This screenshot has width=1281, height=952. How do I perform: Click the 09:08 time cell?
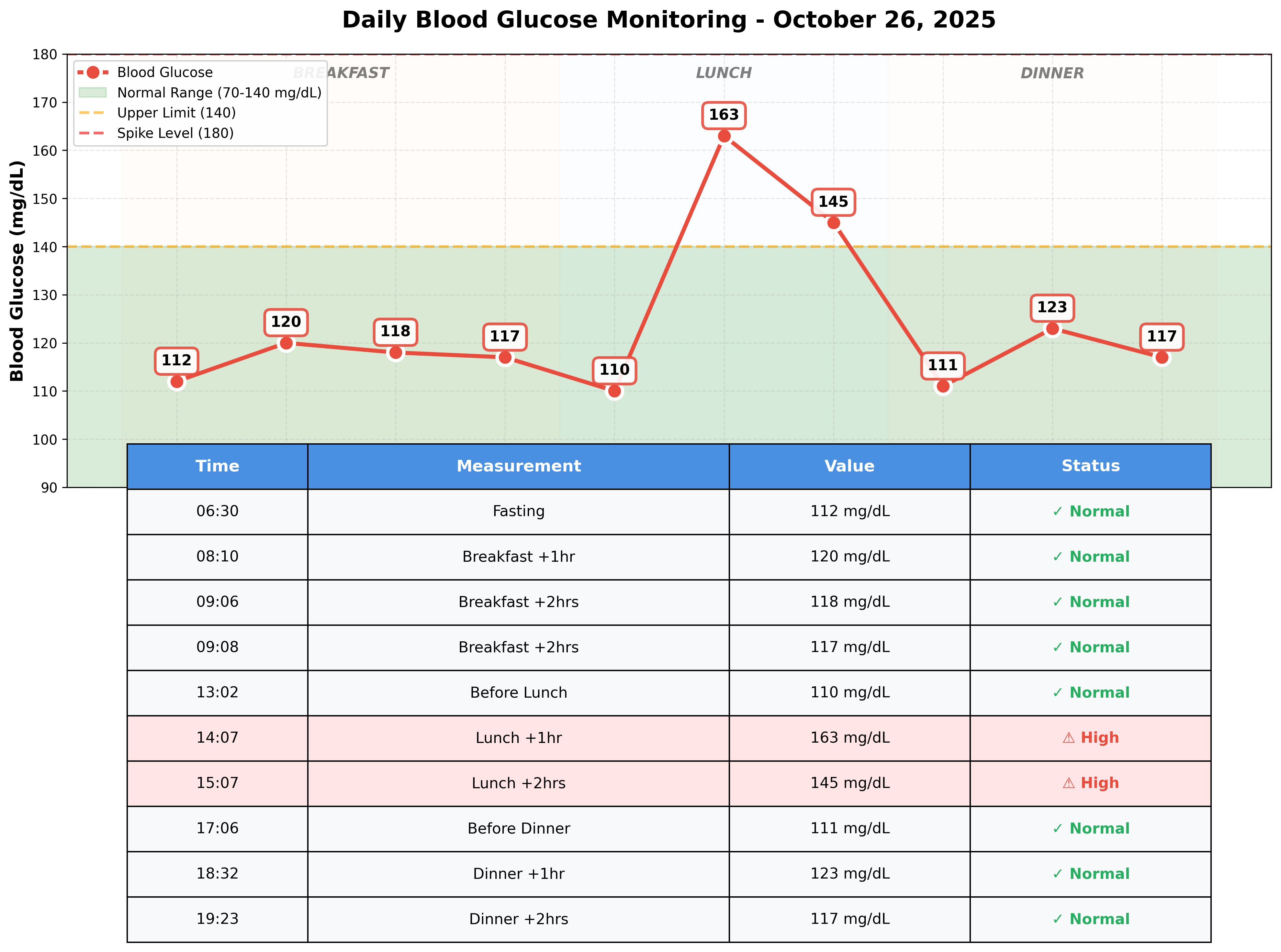pyautogui.click(x=217, y=648)
